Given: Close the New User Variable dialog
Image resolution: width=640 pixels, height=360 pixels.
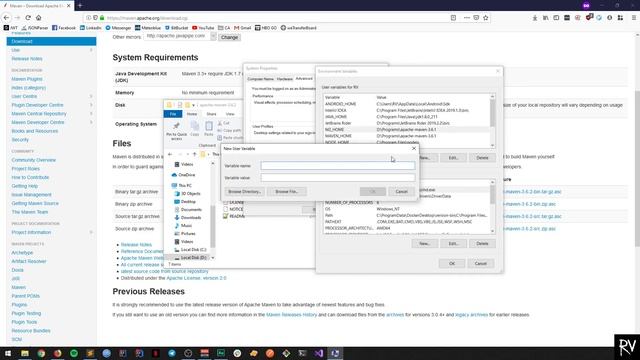Looking at the screenshot, I should click(x=414, y=149).
